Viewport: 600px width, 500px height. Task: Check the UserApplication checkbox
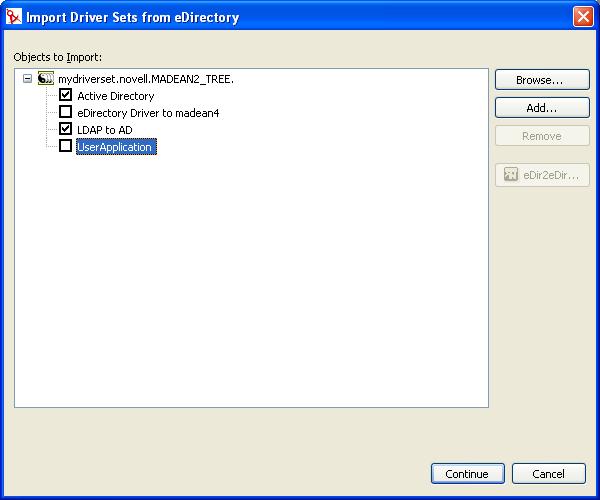(x=65, y=145)
